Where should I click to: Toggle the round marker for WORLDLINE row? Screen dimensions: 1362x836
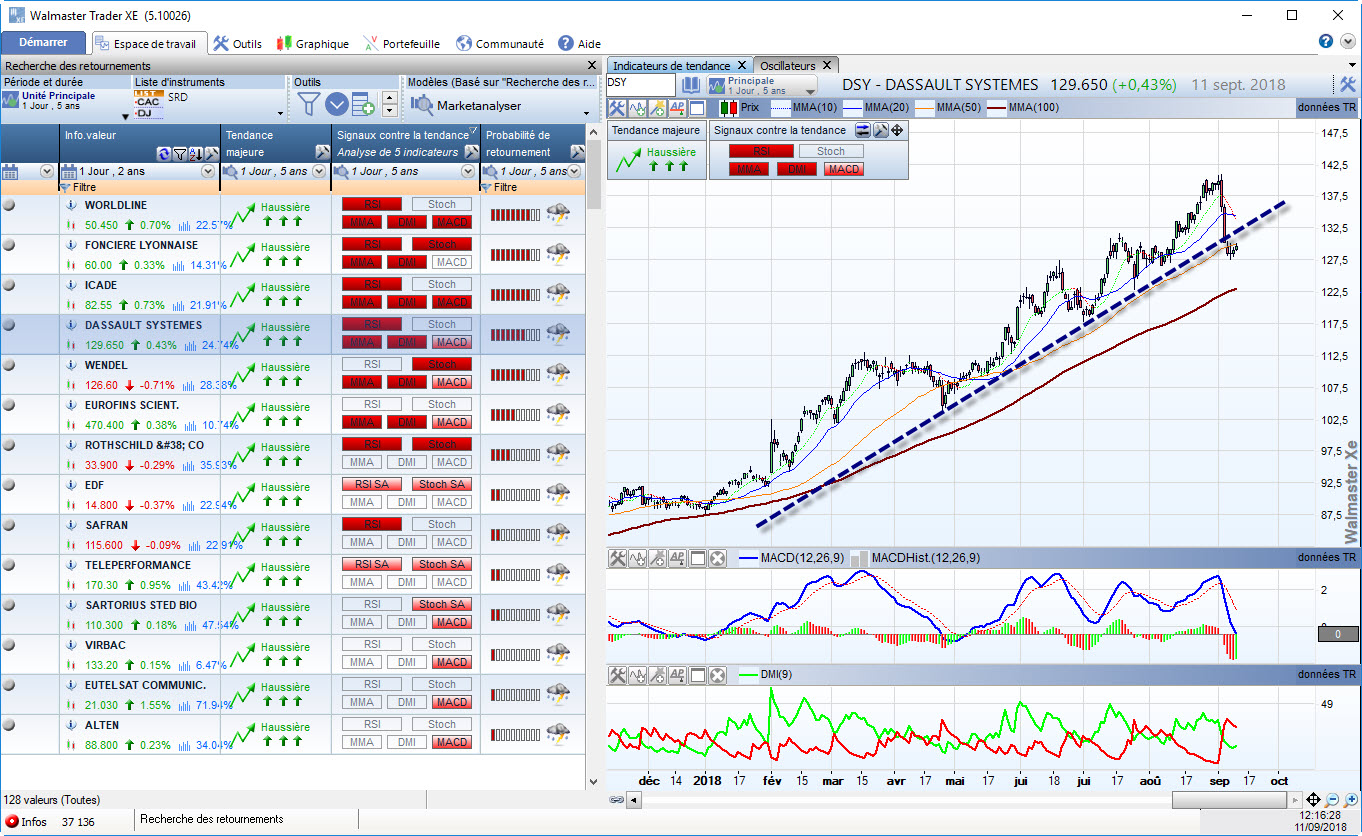pos(9,205)
